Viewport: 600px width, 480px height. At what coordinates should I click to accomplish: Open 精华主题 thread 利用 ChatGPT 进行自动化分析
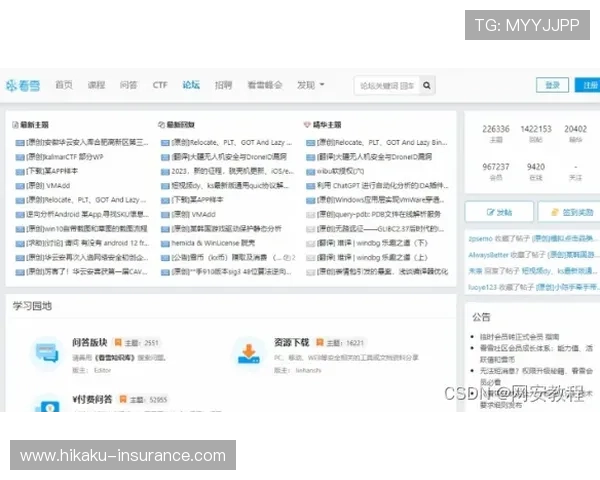point(383,186)
